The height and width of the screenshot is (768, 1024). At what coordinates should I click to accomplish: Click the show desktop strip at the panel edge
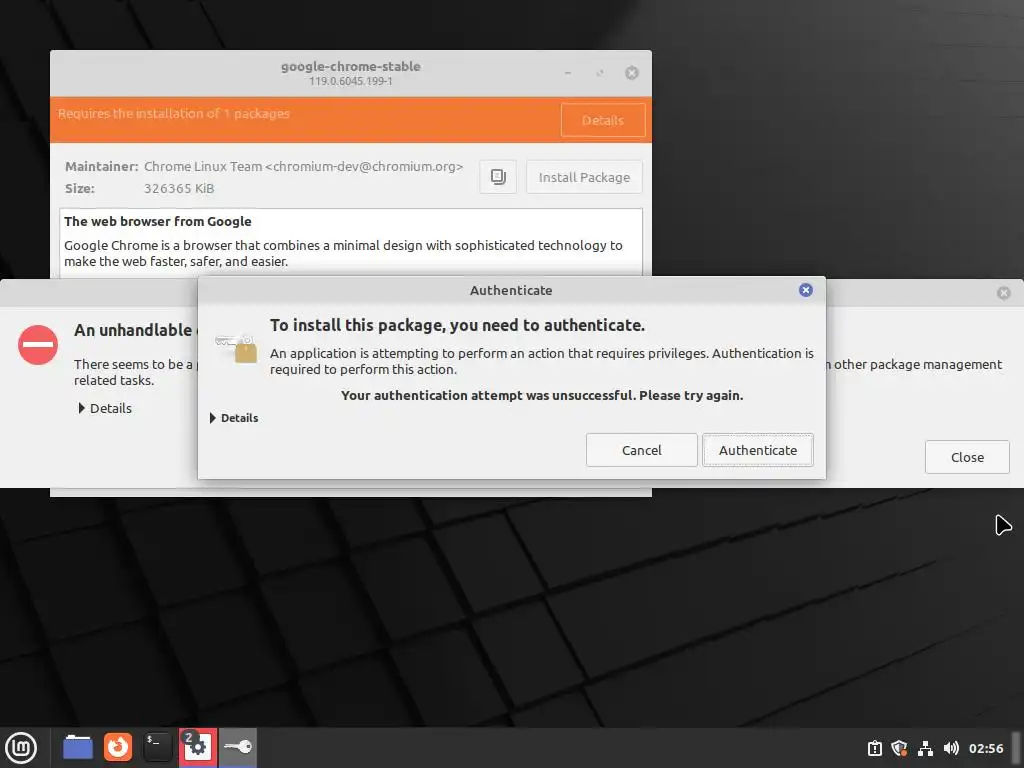[x=1017, y=748]
